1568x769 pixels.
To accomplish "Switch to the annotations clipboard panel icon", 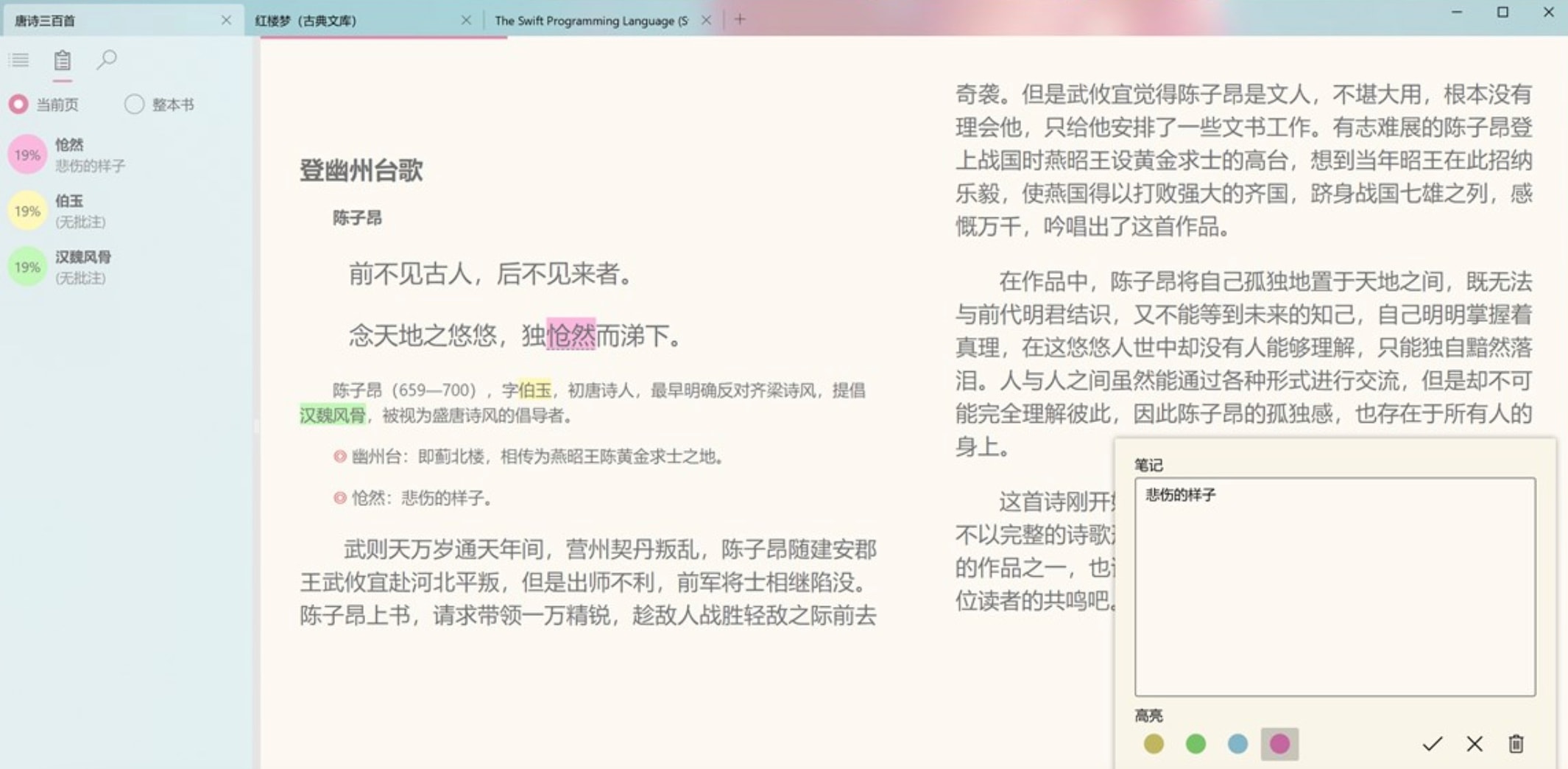I will point(63,60).
